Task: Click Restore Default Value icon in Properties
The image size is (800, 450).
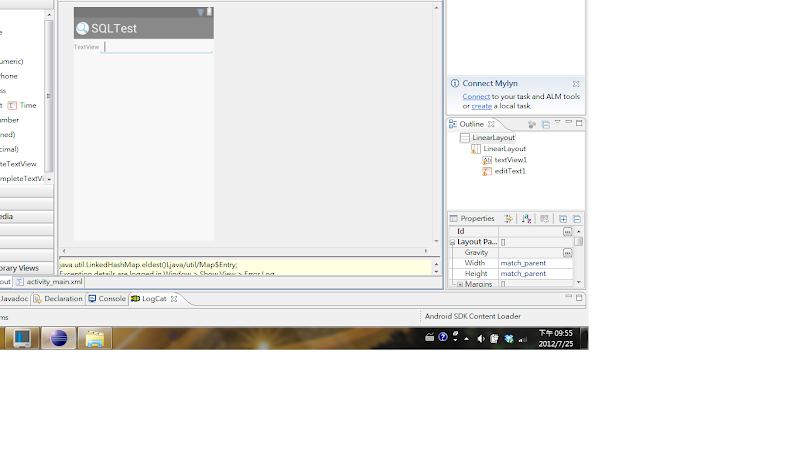Action: (x=544, y=219)
